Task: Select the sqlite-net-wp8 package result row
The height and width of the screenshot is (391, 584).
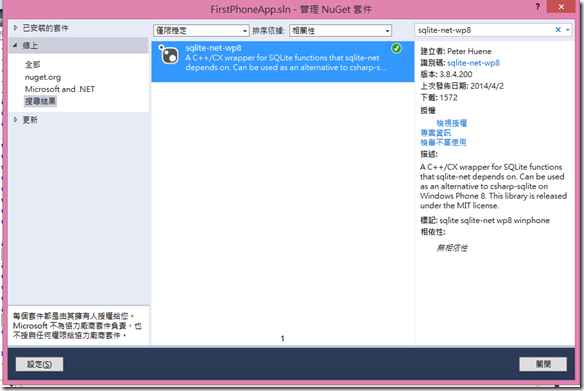Action: pyautogui.click(x=283, y=61)
